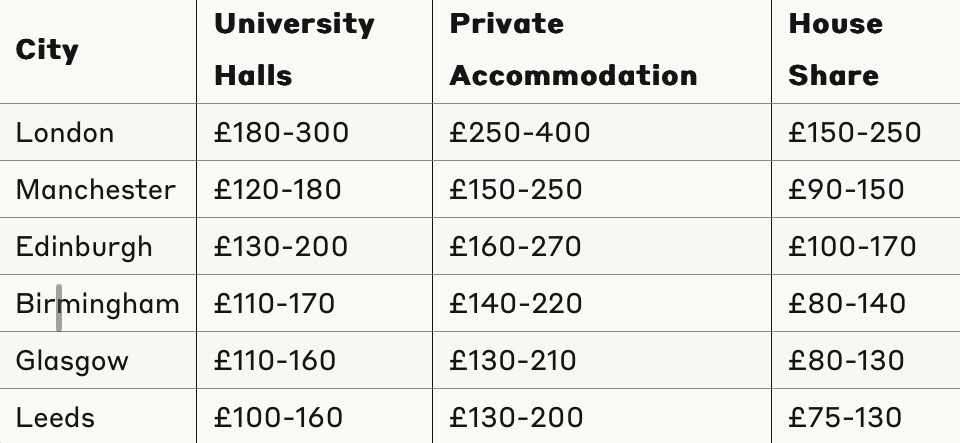Click the Edinburgh city cell
This screenshot has width=960, height=443.
[84, 247]
